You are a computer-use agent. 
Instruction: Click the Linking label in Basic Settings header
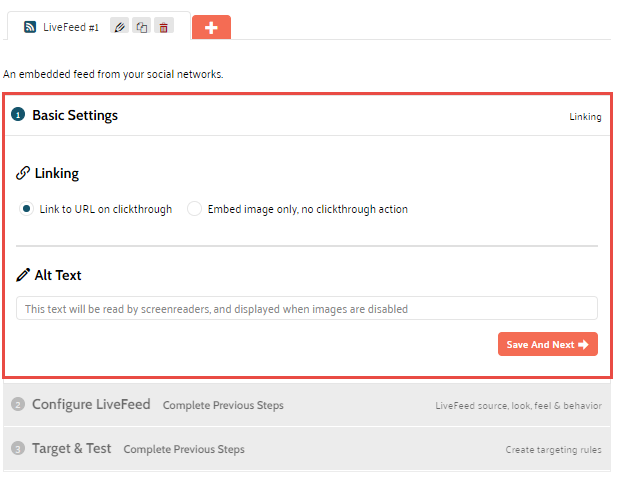pyautogui.click(x=585, y=117)
